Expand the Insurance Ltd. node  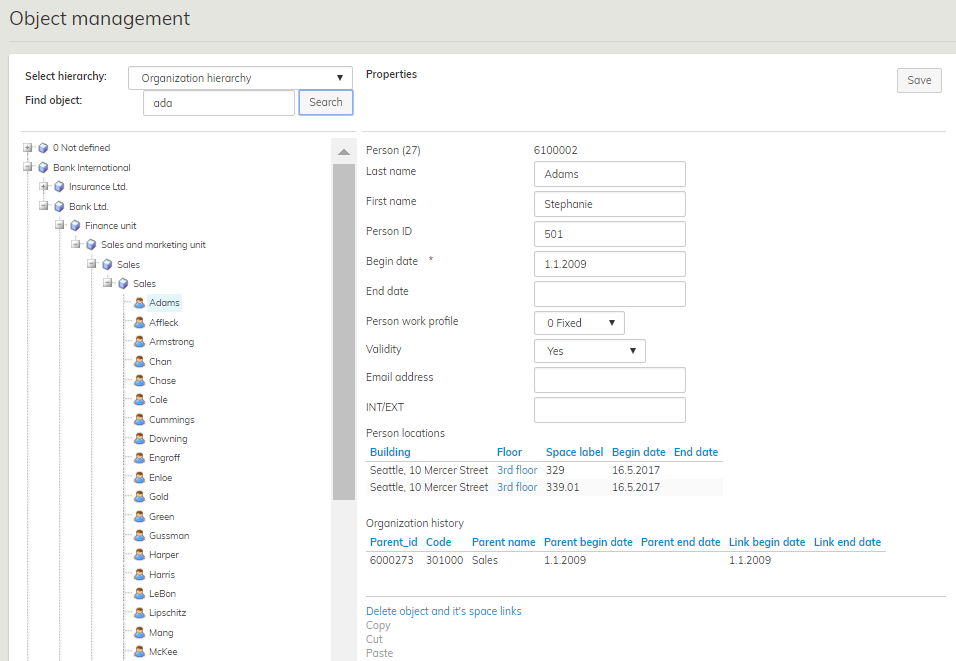[44, 187]
